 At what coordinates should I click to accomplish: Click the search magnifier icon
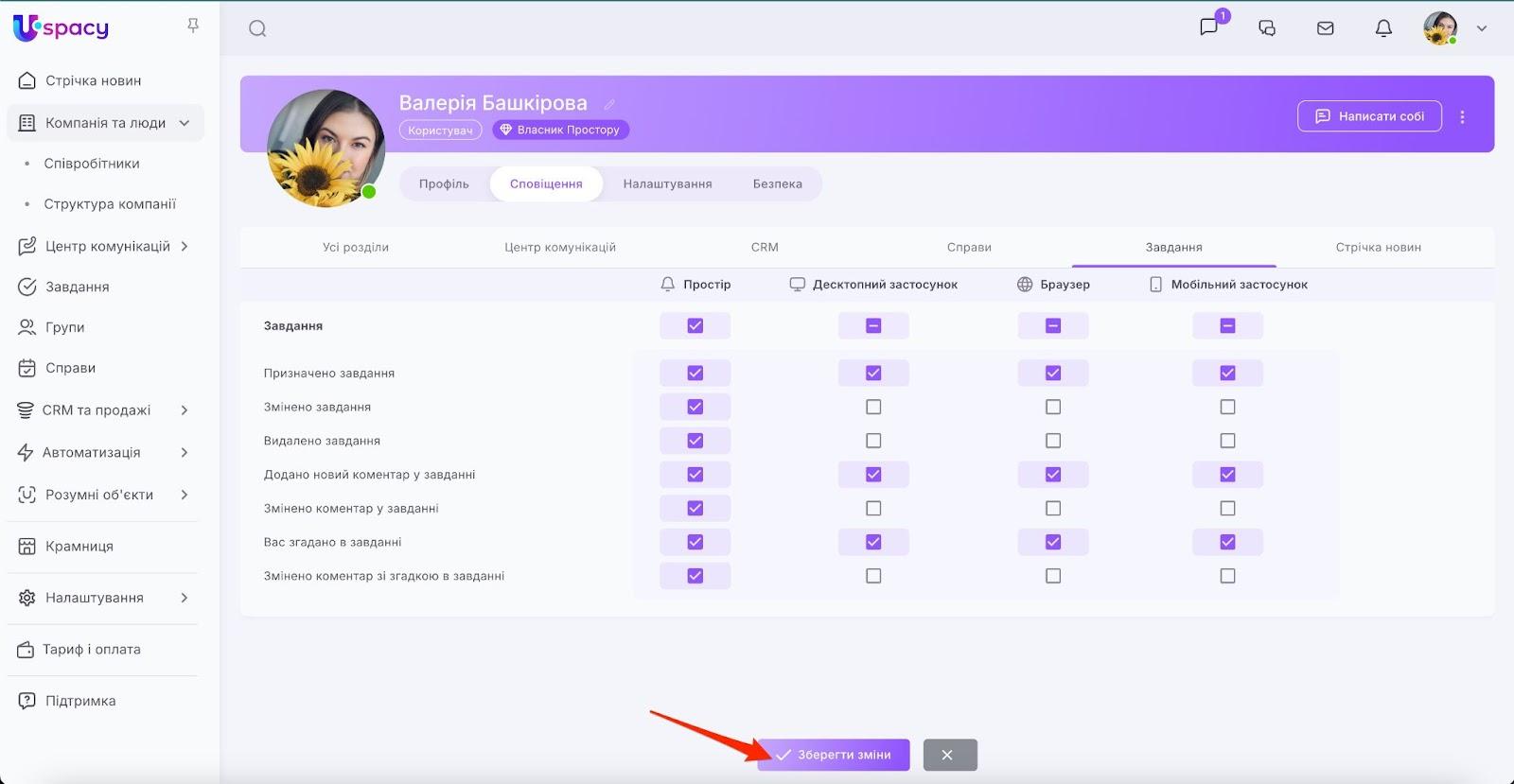click(x=257, y=28)
